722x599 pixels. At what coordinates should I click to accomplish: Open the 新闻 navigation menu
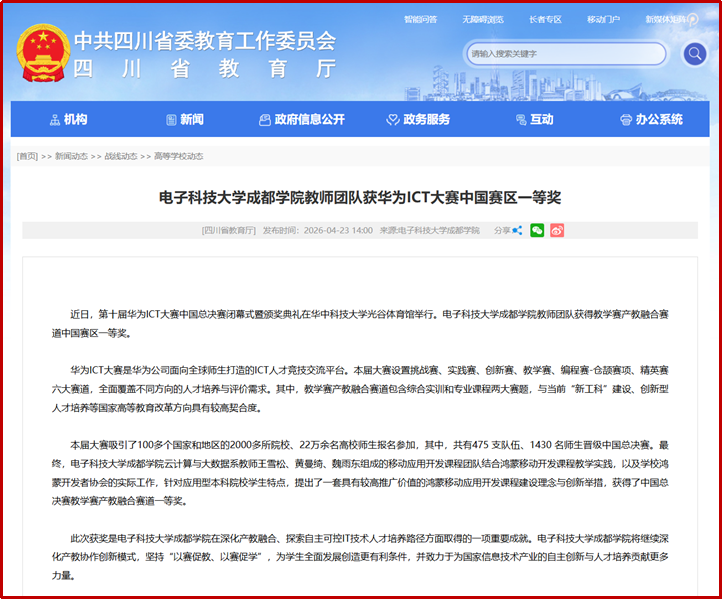[x=185, y=119]
